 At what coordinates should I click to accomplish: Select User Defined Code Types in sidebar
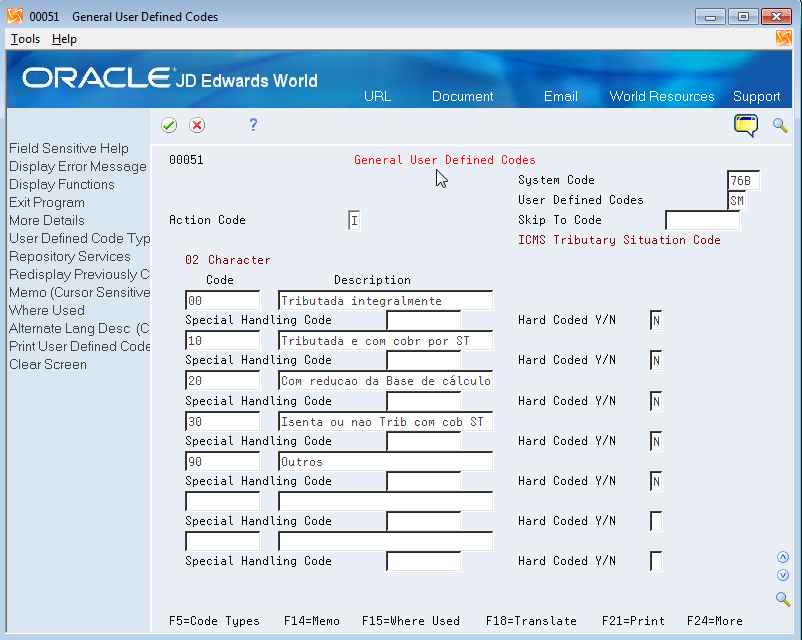79,238
